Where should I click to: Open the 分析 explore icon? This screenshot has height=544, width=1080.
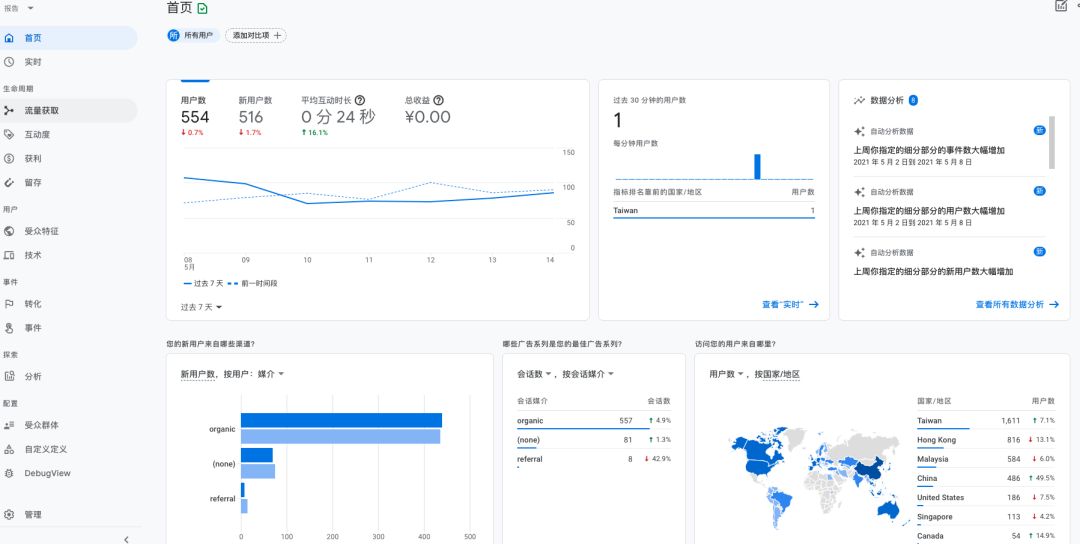9,376
